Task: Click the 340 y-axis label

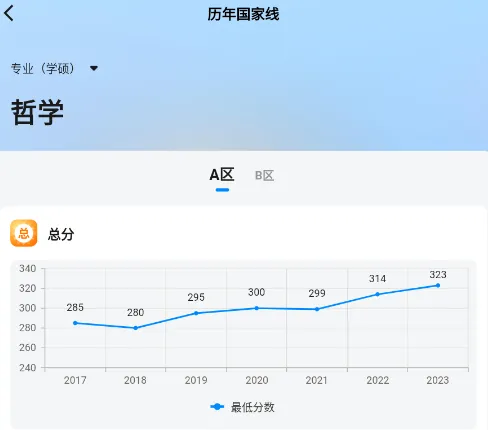Action: (x=28, y=268)
